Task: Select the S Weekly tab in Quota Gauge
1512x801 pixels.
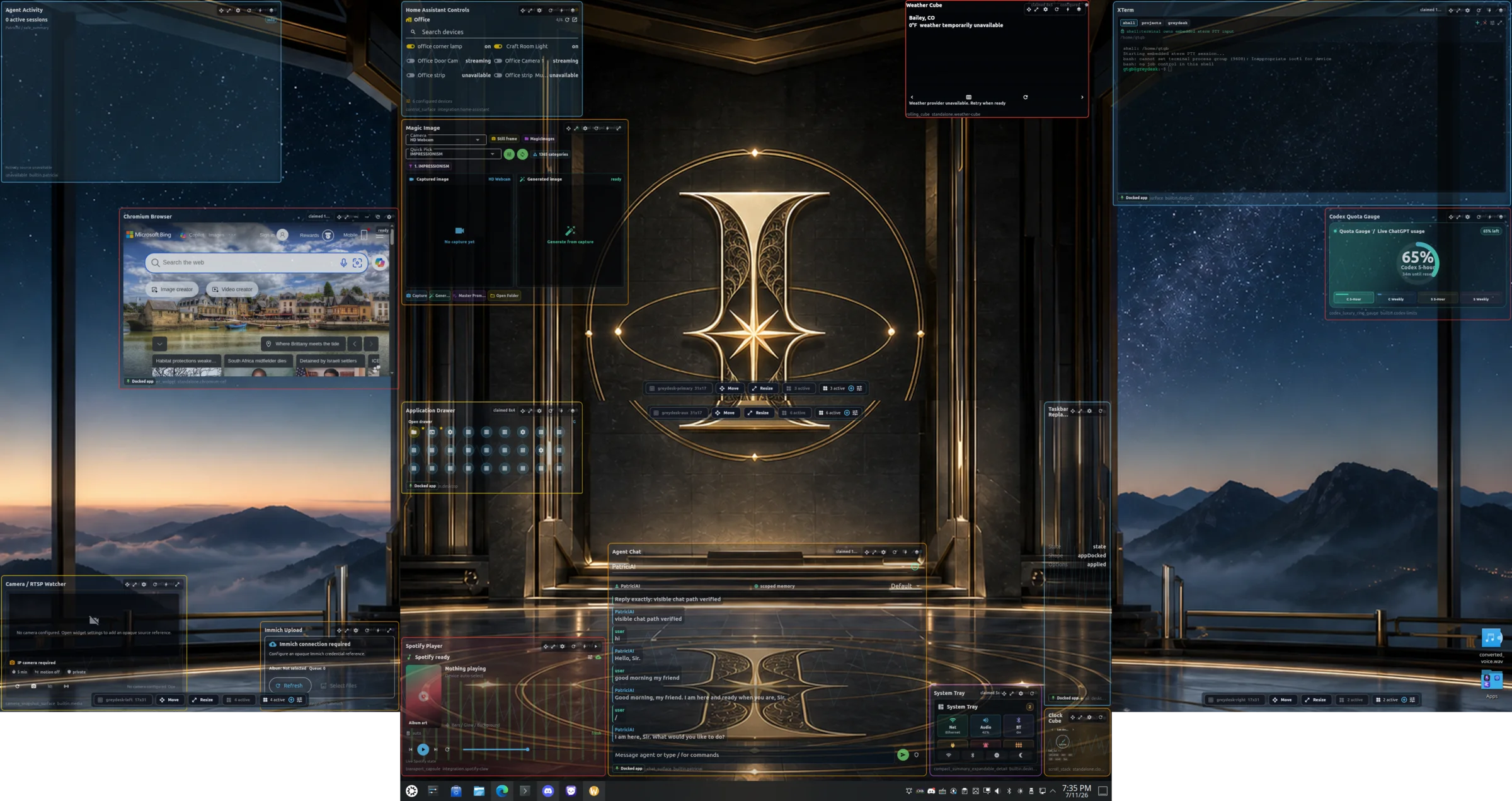Action: coord(1481,299)
